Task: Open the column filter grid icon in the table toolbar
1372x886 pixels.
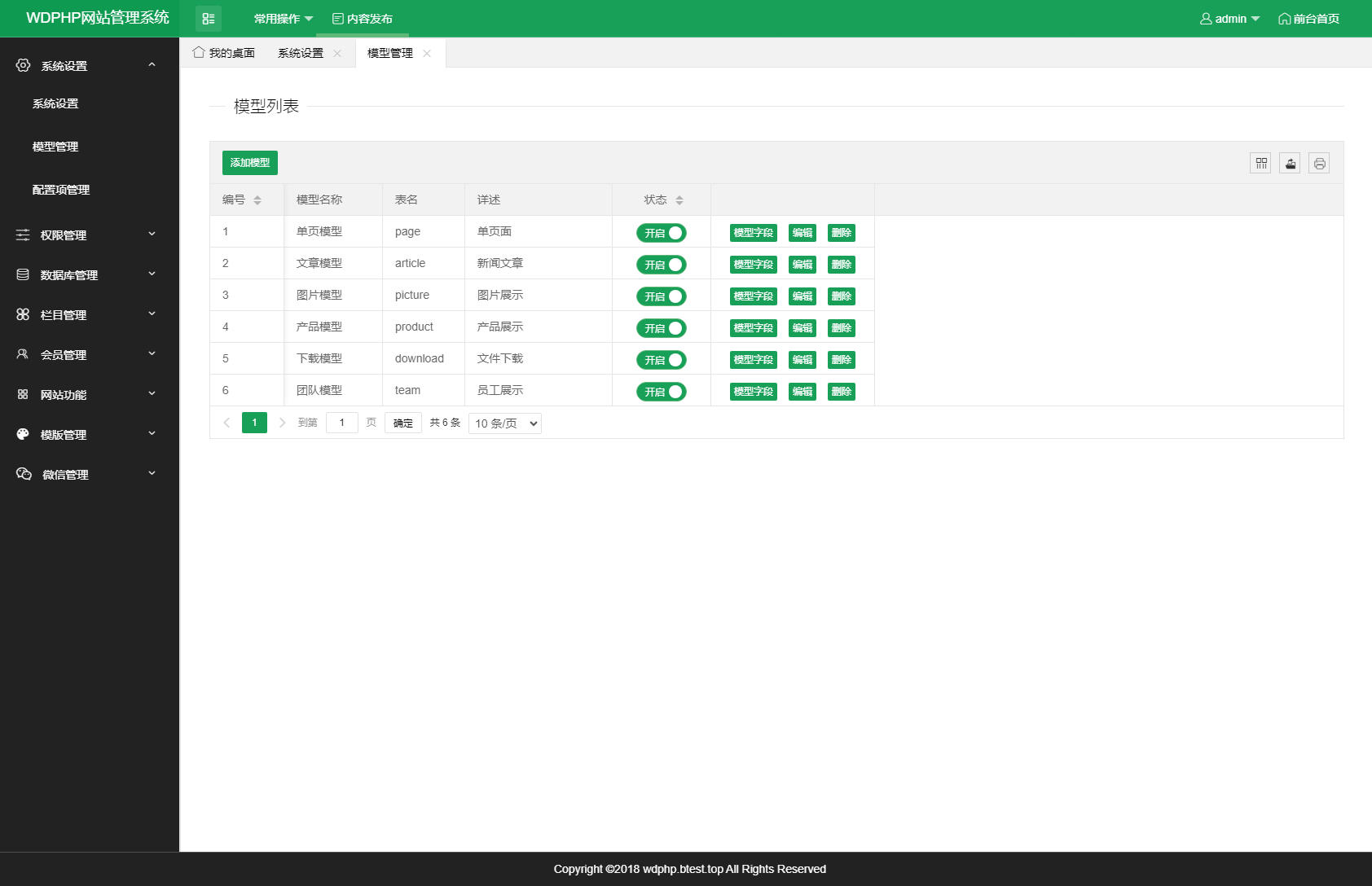Action: [x=1261, y=163]
